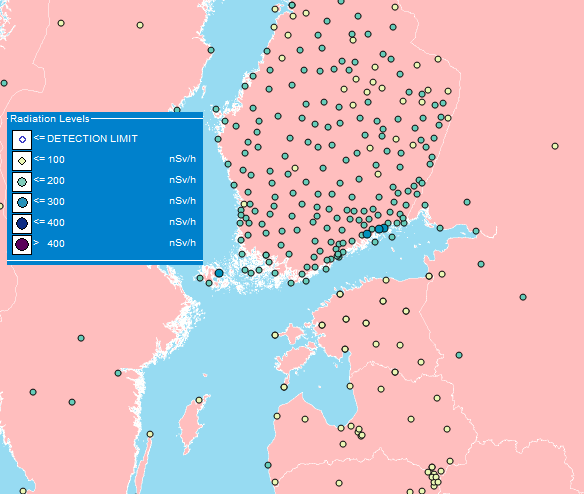Click the > 400 nSv/h purple legend icon
584x494 pixels.
tap(22, 245)
